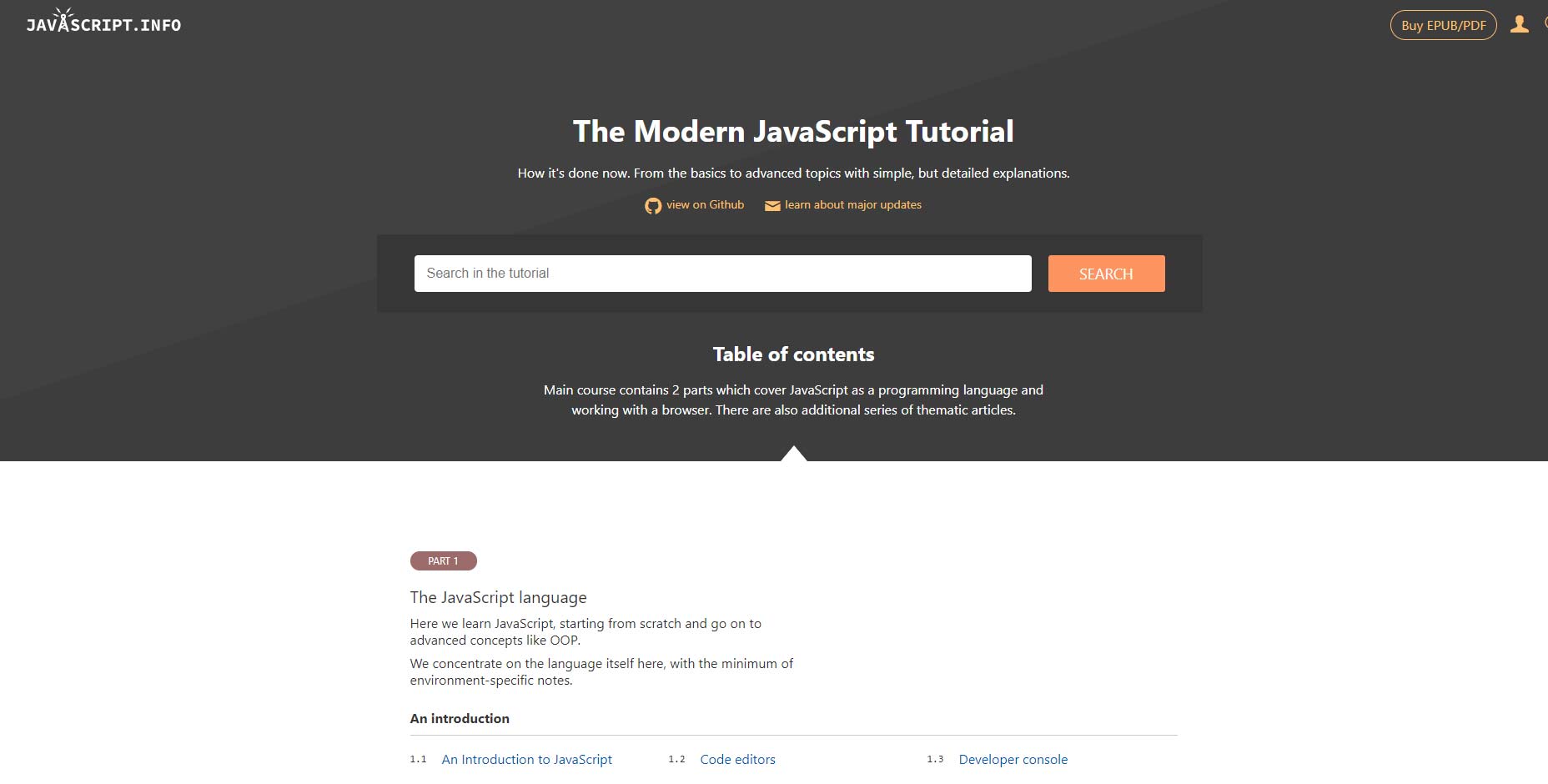
Task: Select the PART 1 badge
Action: click(x=443, y=561)
